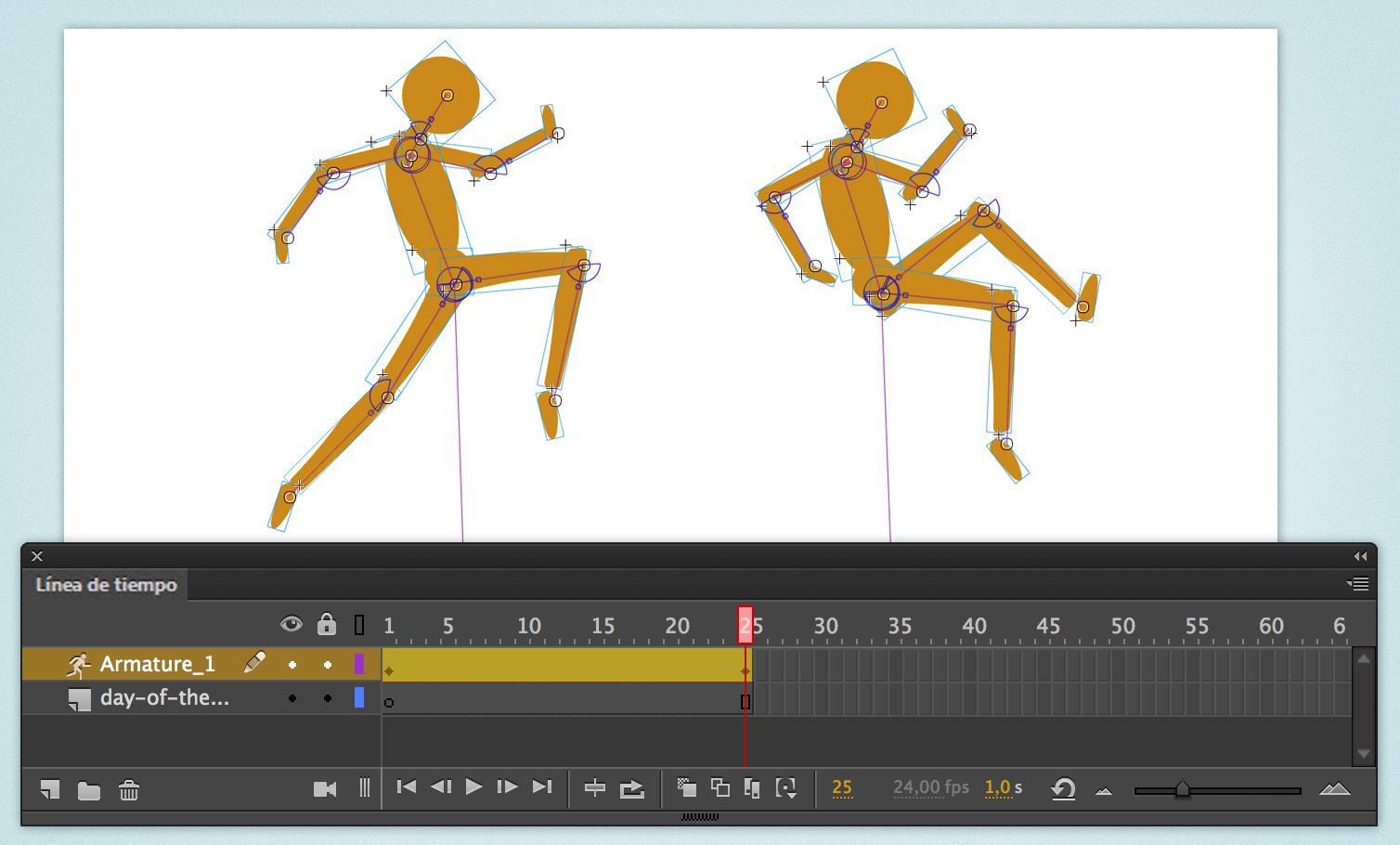The height and width of the screenshot is (845, 1400).
Task: Create a new layer in timeline
Action: point(50,789)
